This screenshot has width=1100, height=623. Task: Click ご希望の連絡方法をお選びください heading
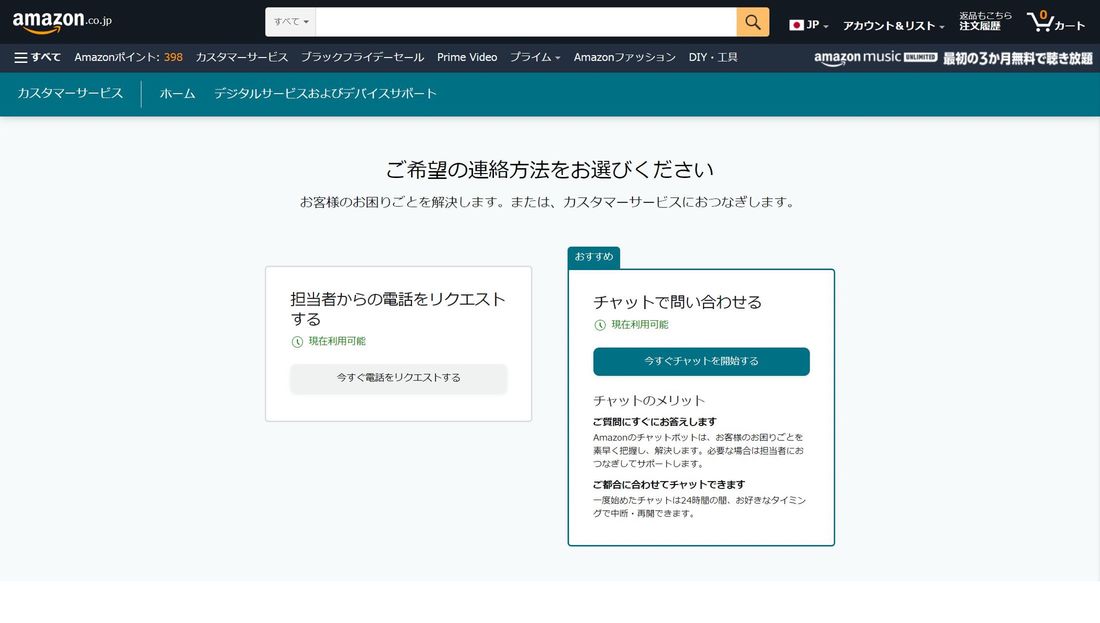click(x=549, y=170)
